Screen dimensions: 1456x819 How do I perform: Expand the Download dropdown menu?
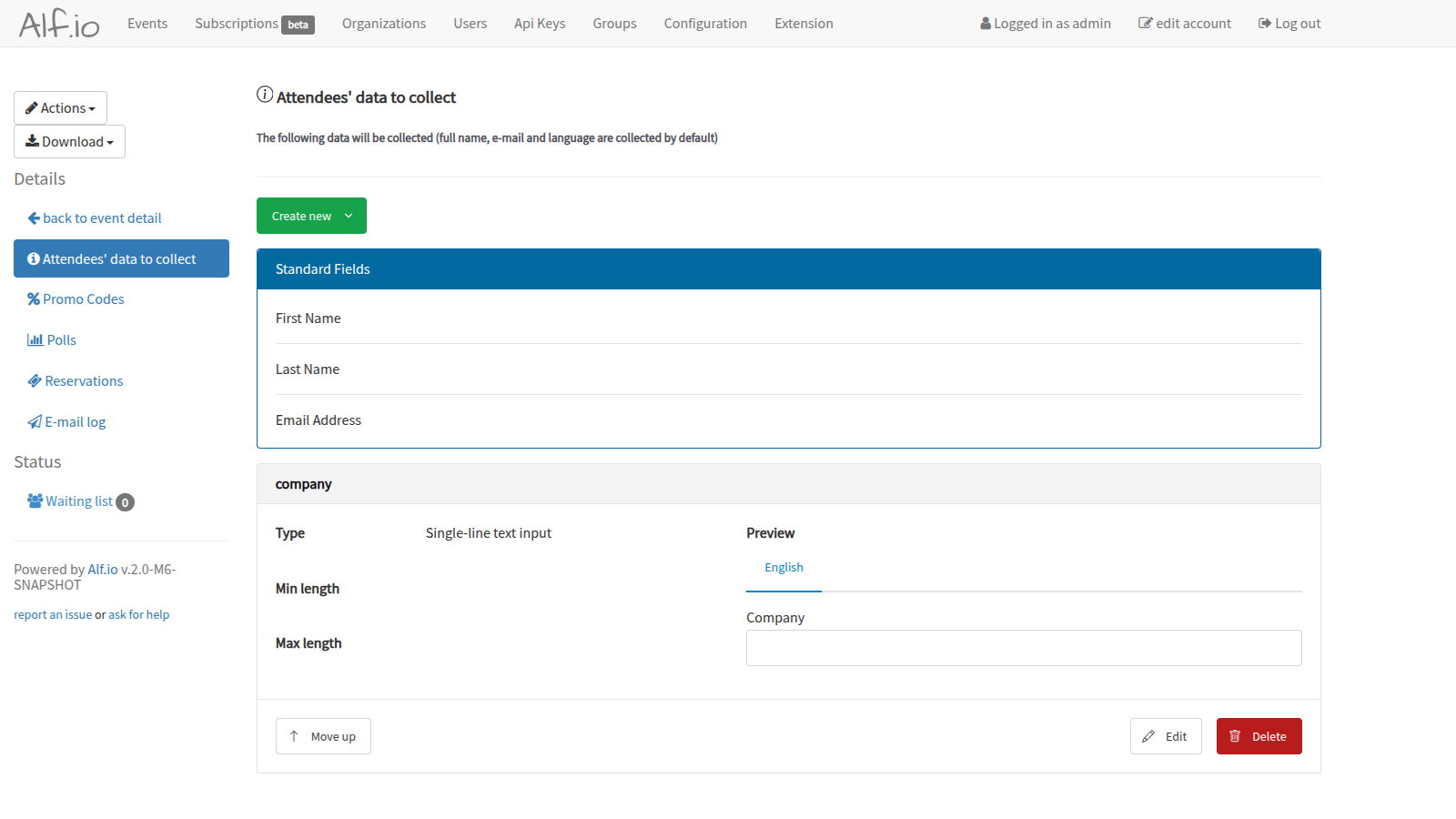69,142
